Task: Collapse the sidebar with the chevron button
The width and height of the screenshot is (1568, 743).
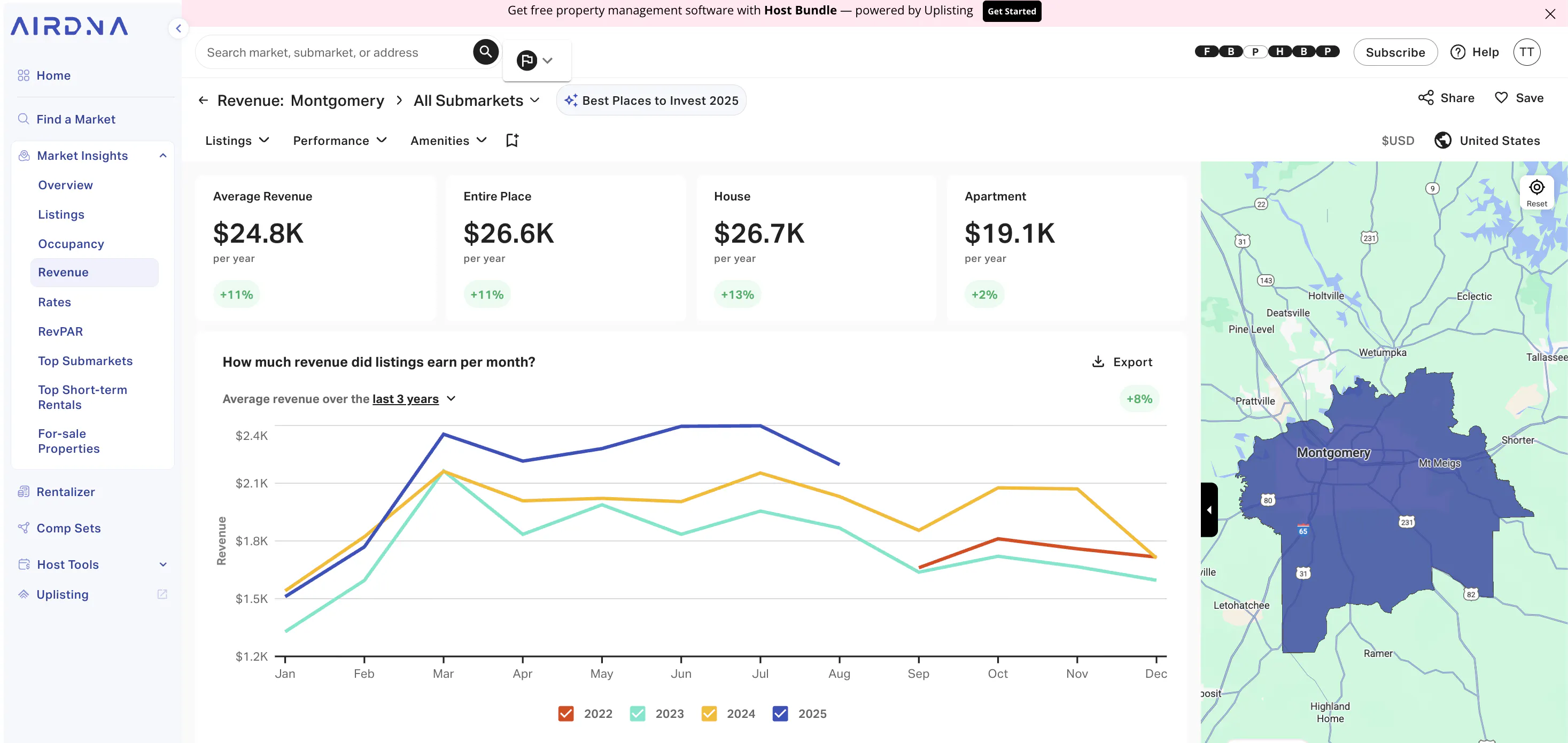Action: pos(178,28)
